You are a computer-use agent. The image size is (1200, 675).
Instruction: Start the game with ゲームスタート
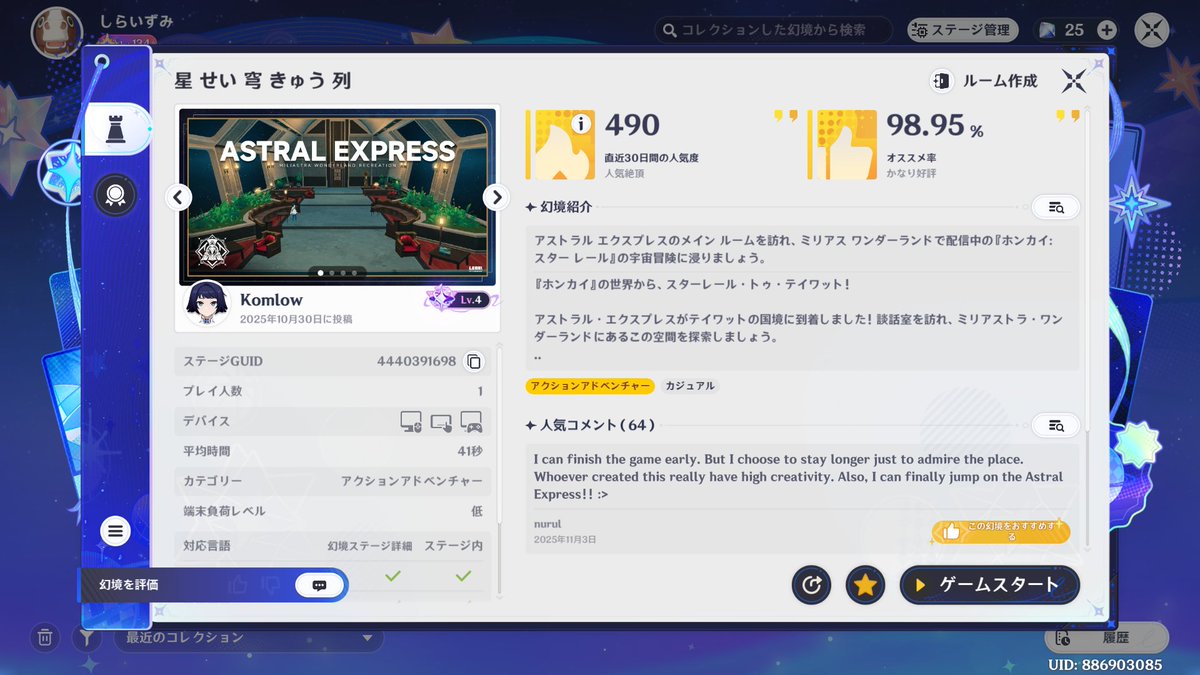point(990,585)
